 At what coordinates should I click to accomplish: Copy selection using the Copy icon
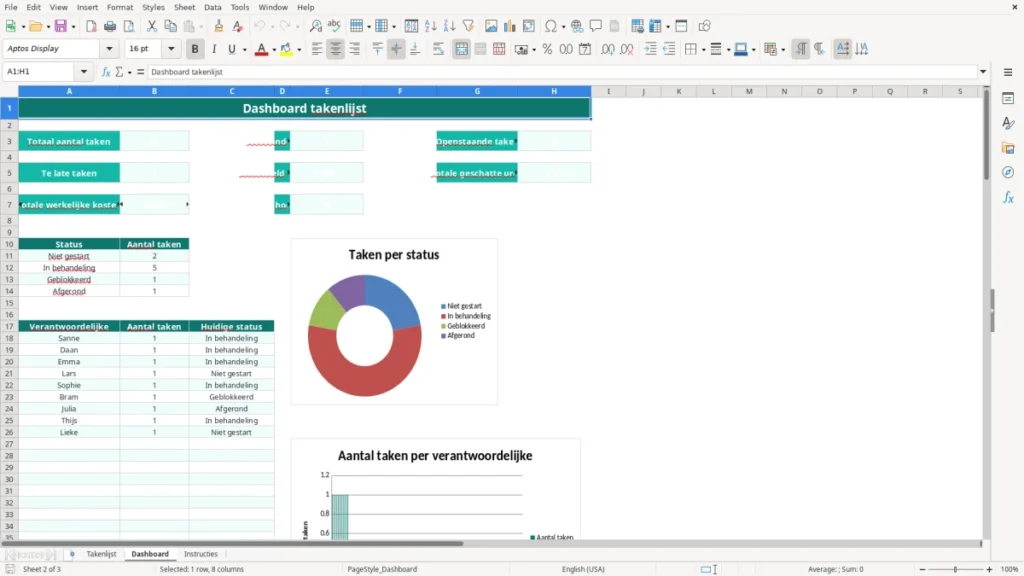[170, 26]
